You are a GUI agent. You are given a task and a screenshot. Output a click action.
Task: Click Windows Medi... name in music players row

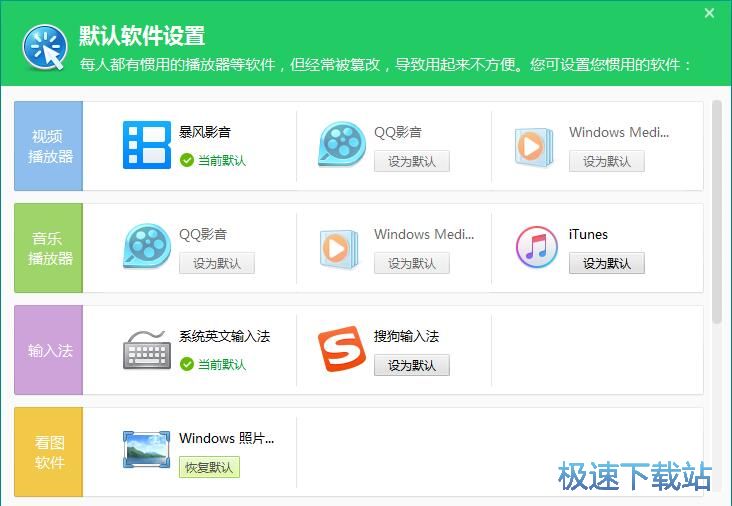click(424, 234)
